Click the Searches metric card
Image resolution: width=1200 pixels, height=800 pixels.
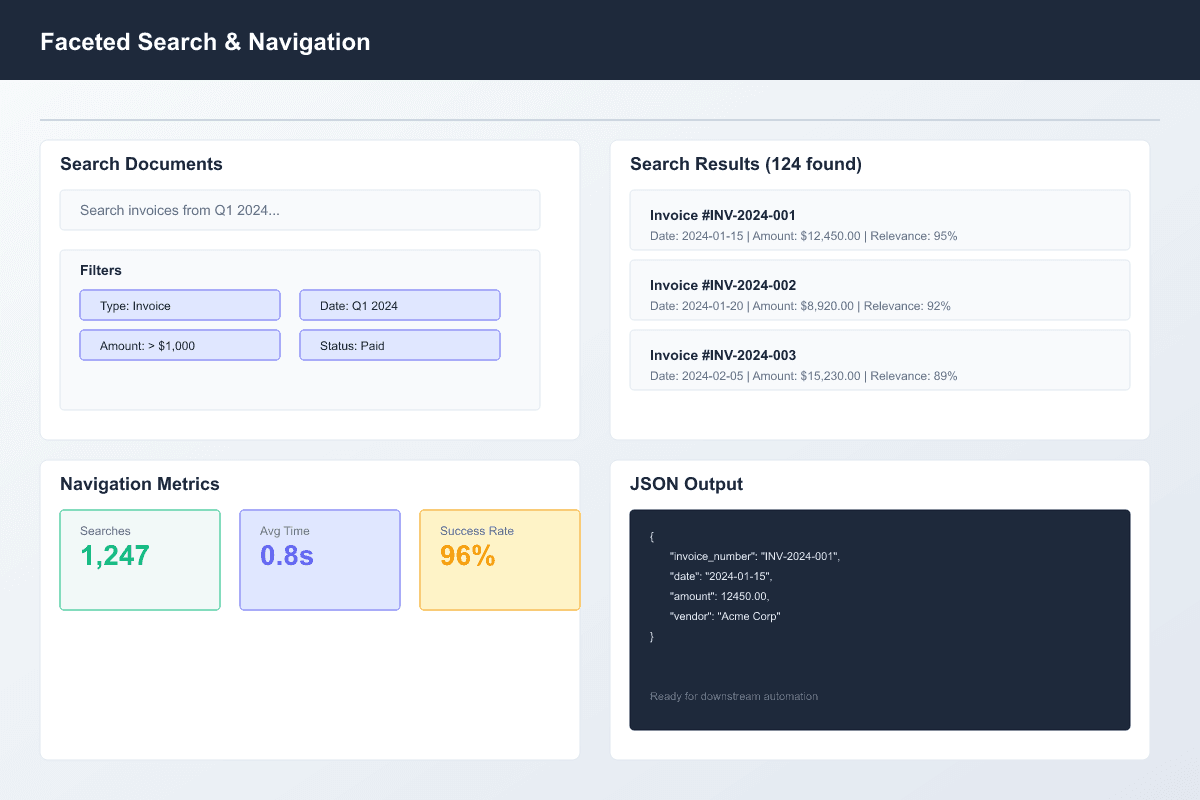(x=140, y=560)
